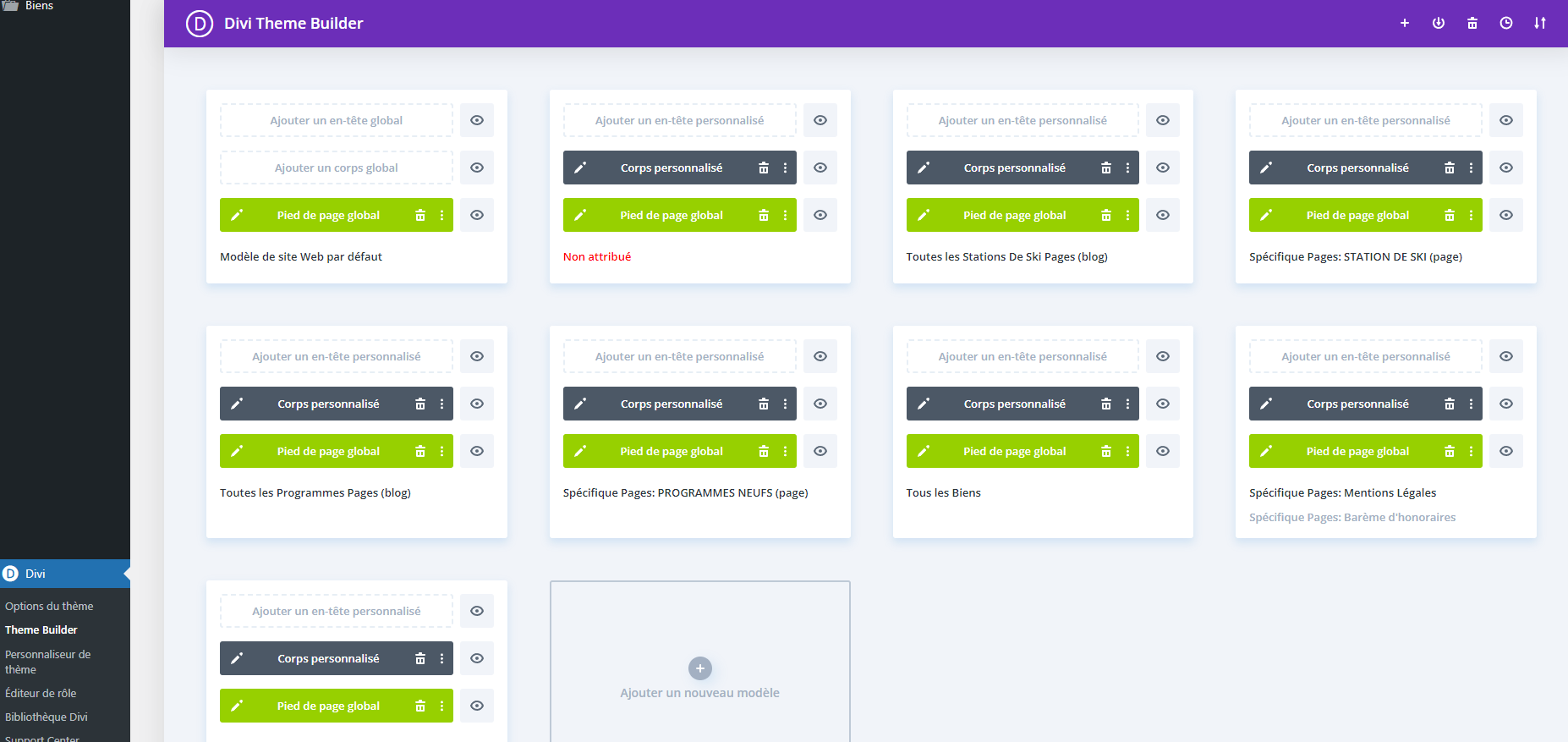Delete custom body in Non attribué template

[764, 168]
